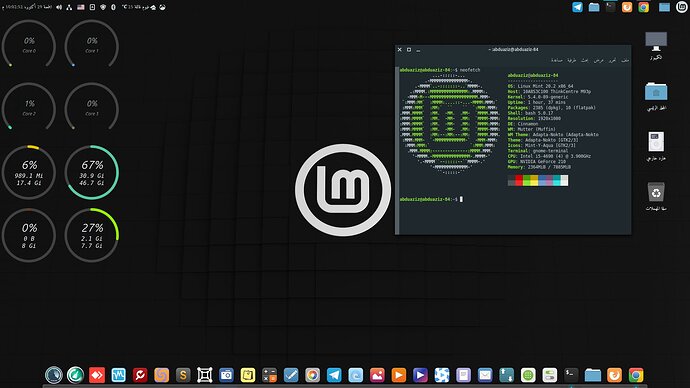Open Telegram from the bottom dock
This screenshot has height=388, width=690.
pos(334,375)
